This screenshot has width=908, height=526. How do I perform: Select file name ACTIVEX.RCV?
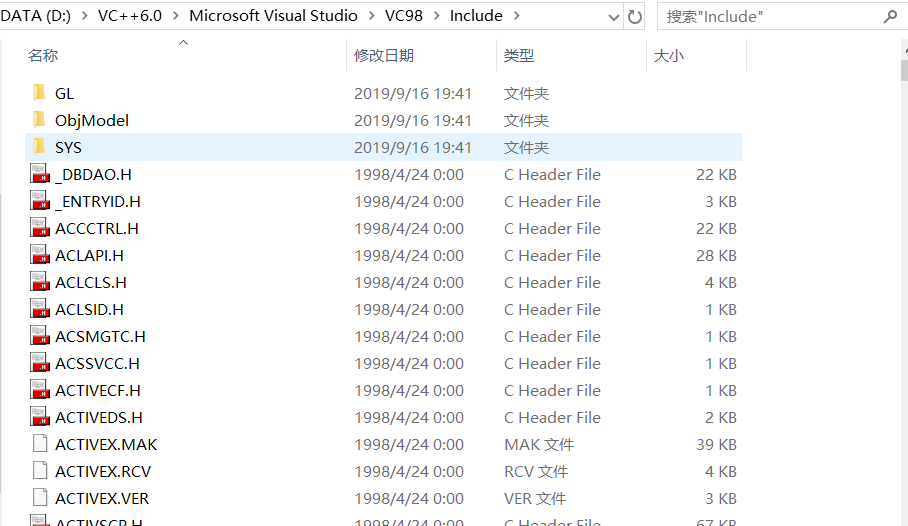pos(103,472)
